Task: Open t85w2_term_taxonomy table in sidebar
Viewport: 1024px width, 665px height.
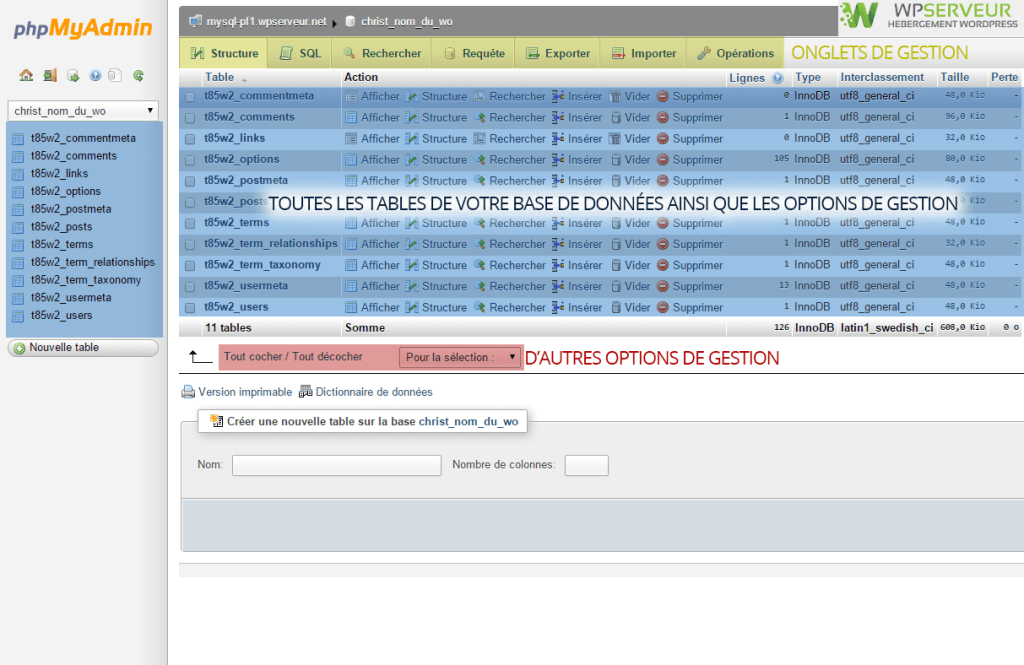Action: click(x=86, y=280)
